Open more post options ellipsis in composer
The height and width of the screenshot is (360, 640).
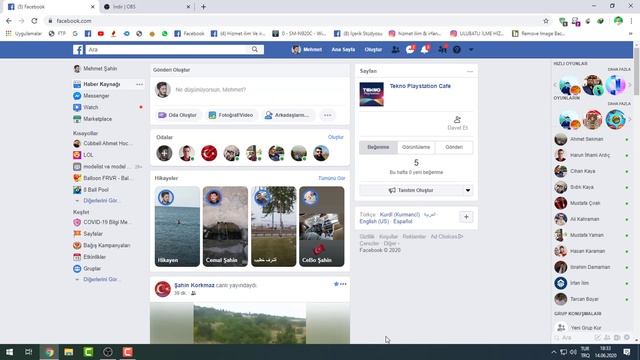pos(327,115)
